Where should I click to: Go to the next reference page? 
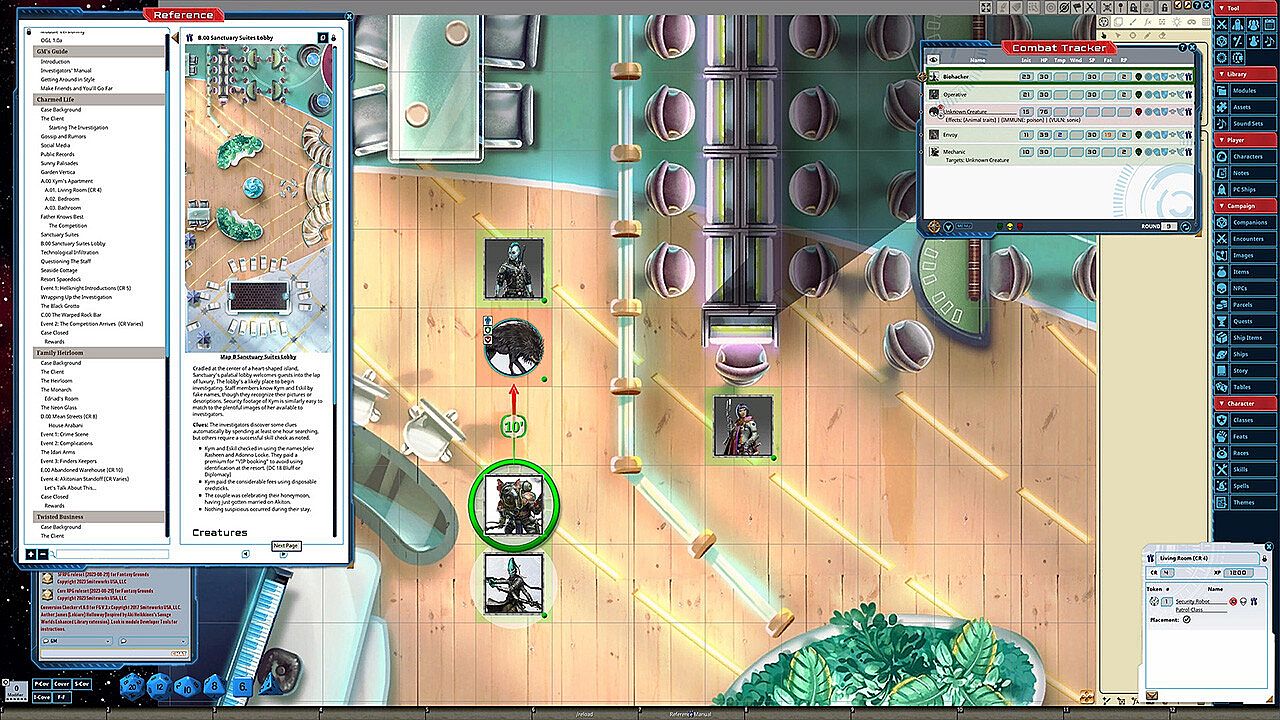click(x=283, y=554)
